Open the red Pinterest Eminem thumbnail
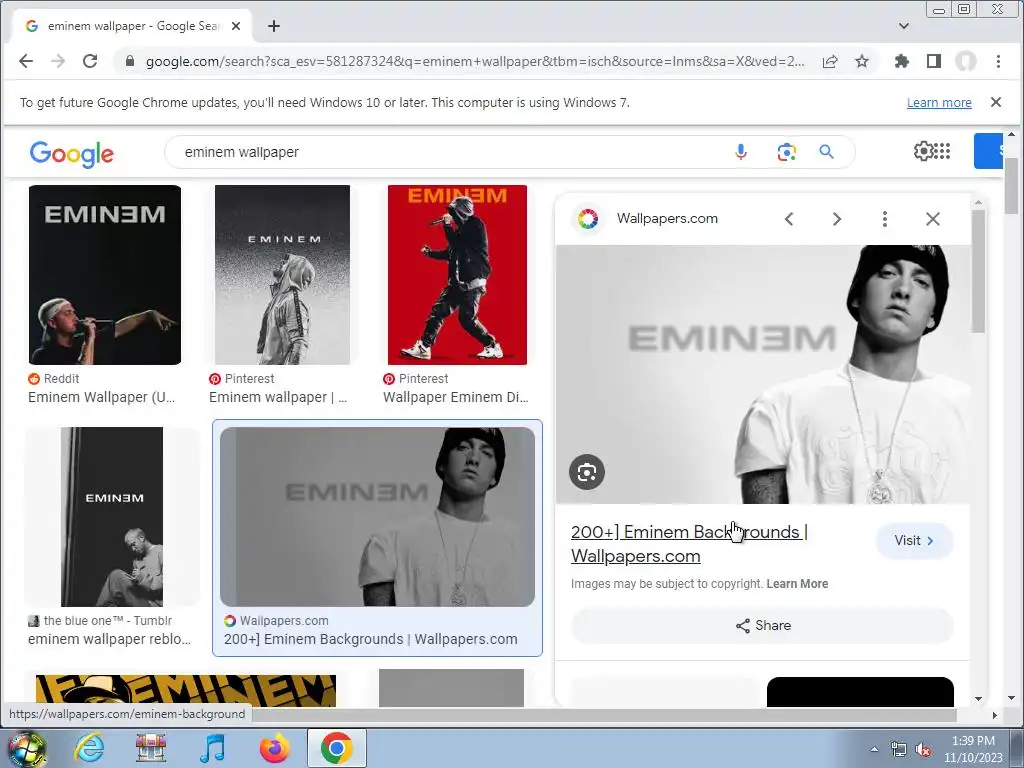The image size is (1024, 768). tap(457, 275)
